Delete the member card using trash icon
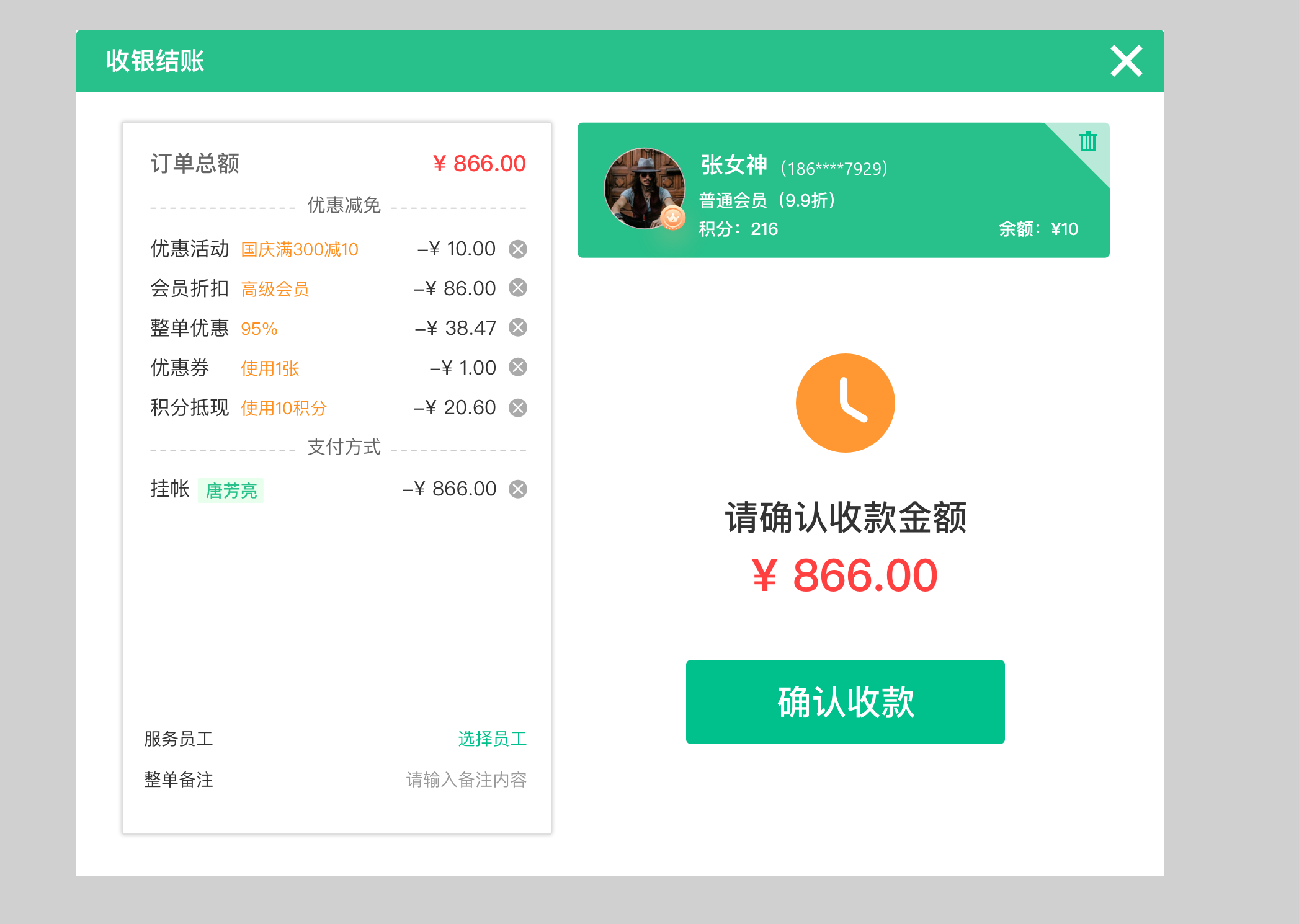Viewport: 1299px width, 924px height. click(x=1089, y=141)
